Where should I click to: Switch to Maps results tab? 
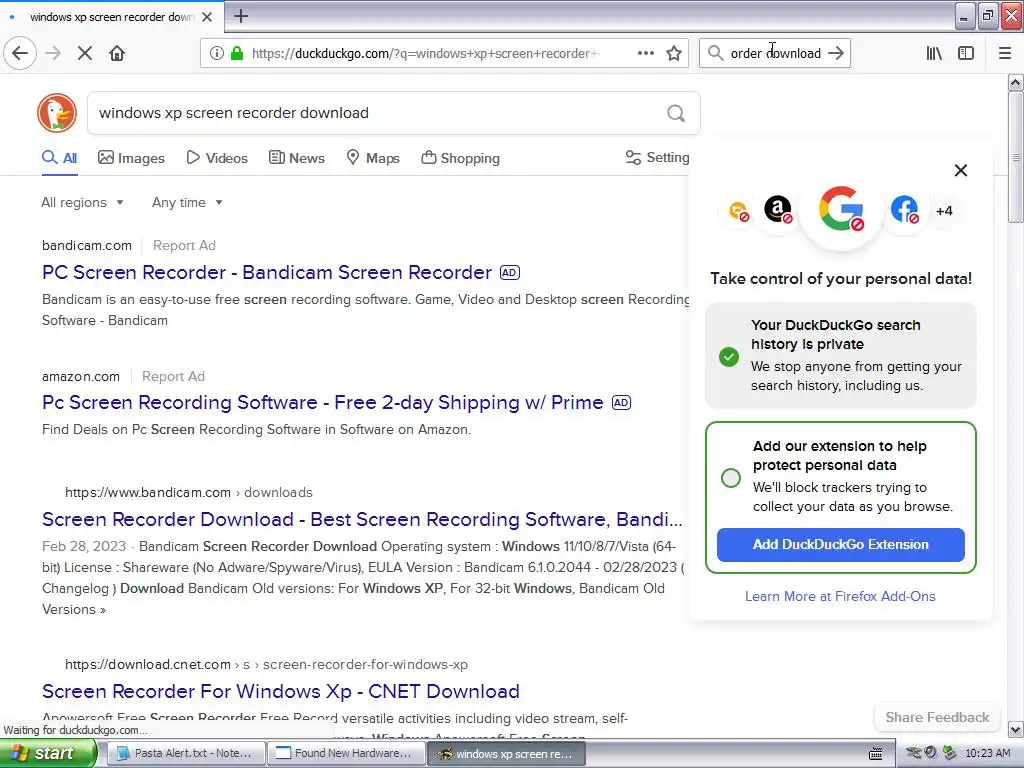click(373, 158)
